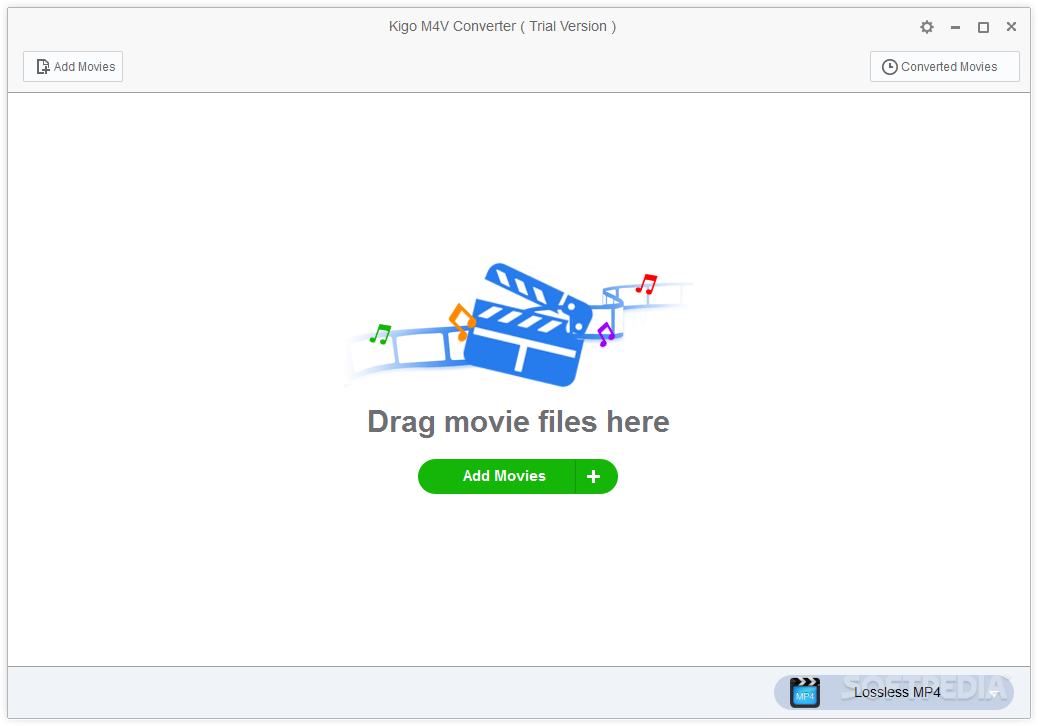Screen dimensions: 1038x726
Task: Maximize the Kigo M4V Converter window
Action: tap(984, 27)
